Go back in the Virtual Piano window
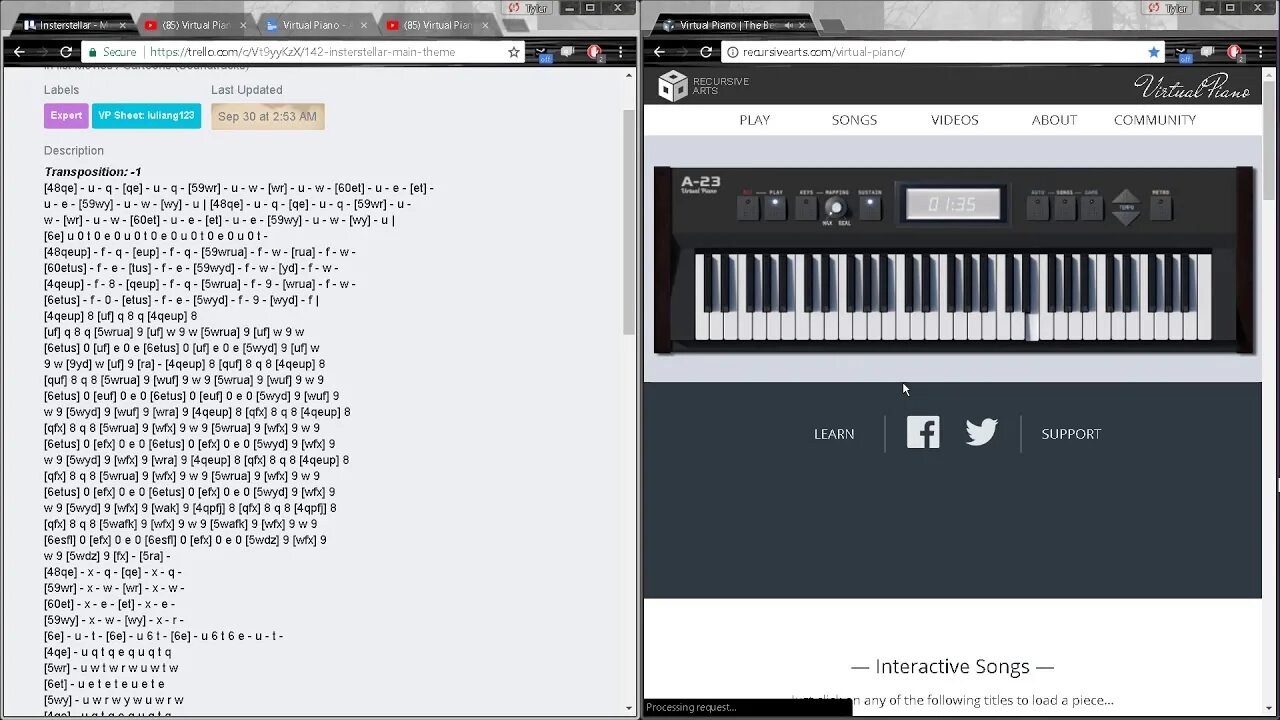Viewport: 1280px width, 720px height. pos(659,52)
